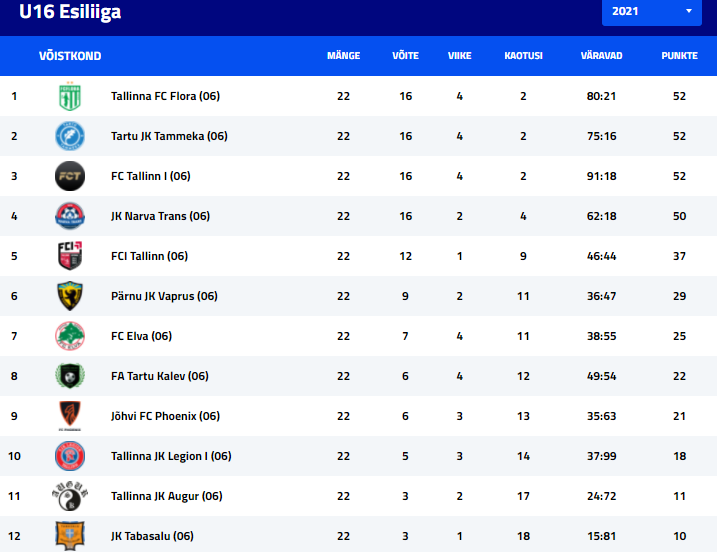Screen dimensions: 717x552
Task: Click the VÕISTKOND column header
Action: (70, 56)
